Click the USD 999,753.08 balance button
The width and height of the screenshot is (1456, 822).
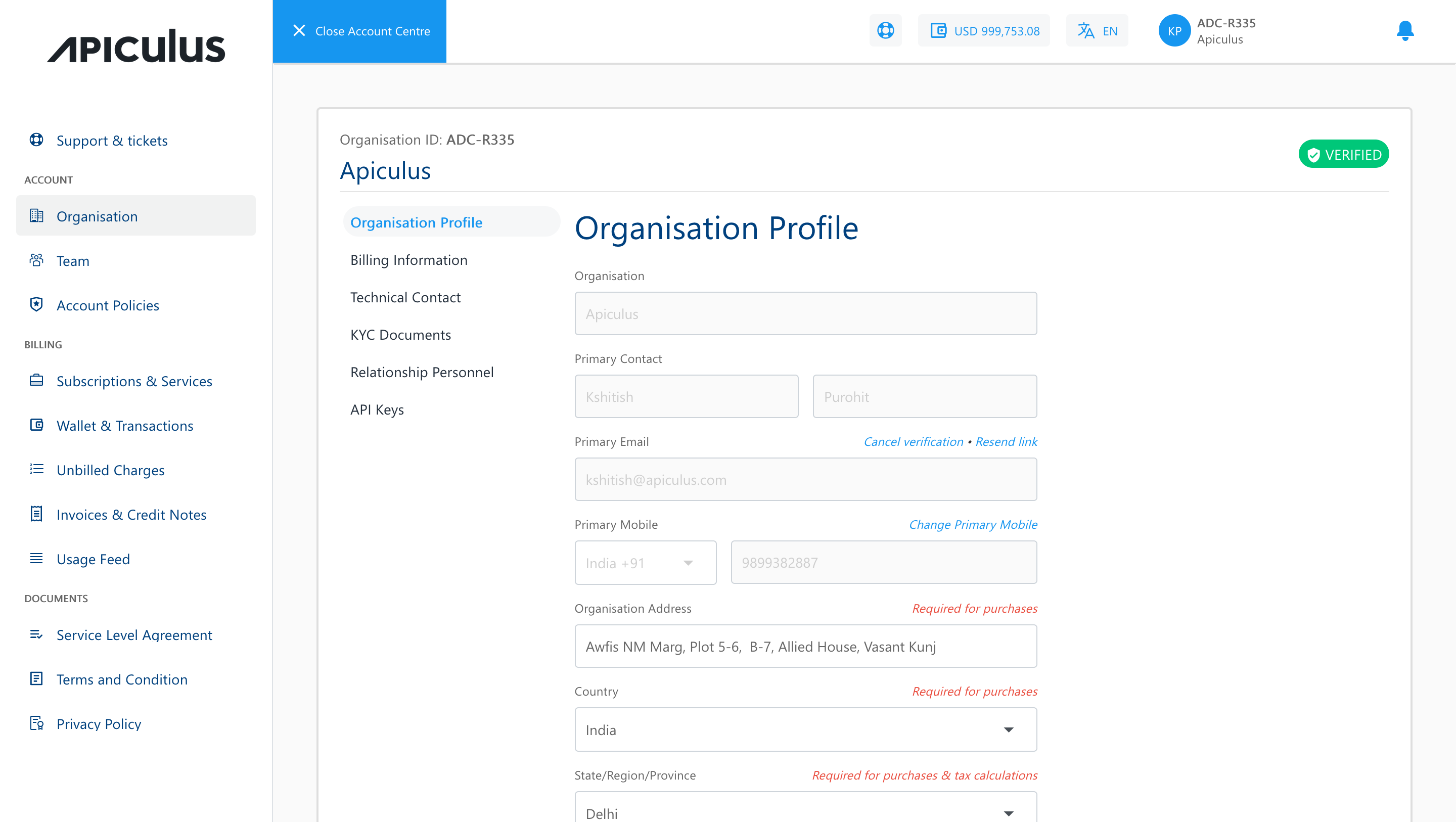click(983, 30)
